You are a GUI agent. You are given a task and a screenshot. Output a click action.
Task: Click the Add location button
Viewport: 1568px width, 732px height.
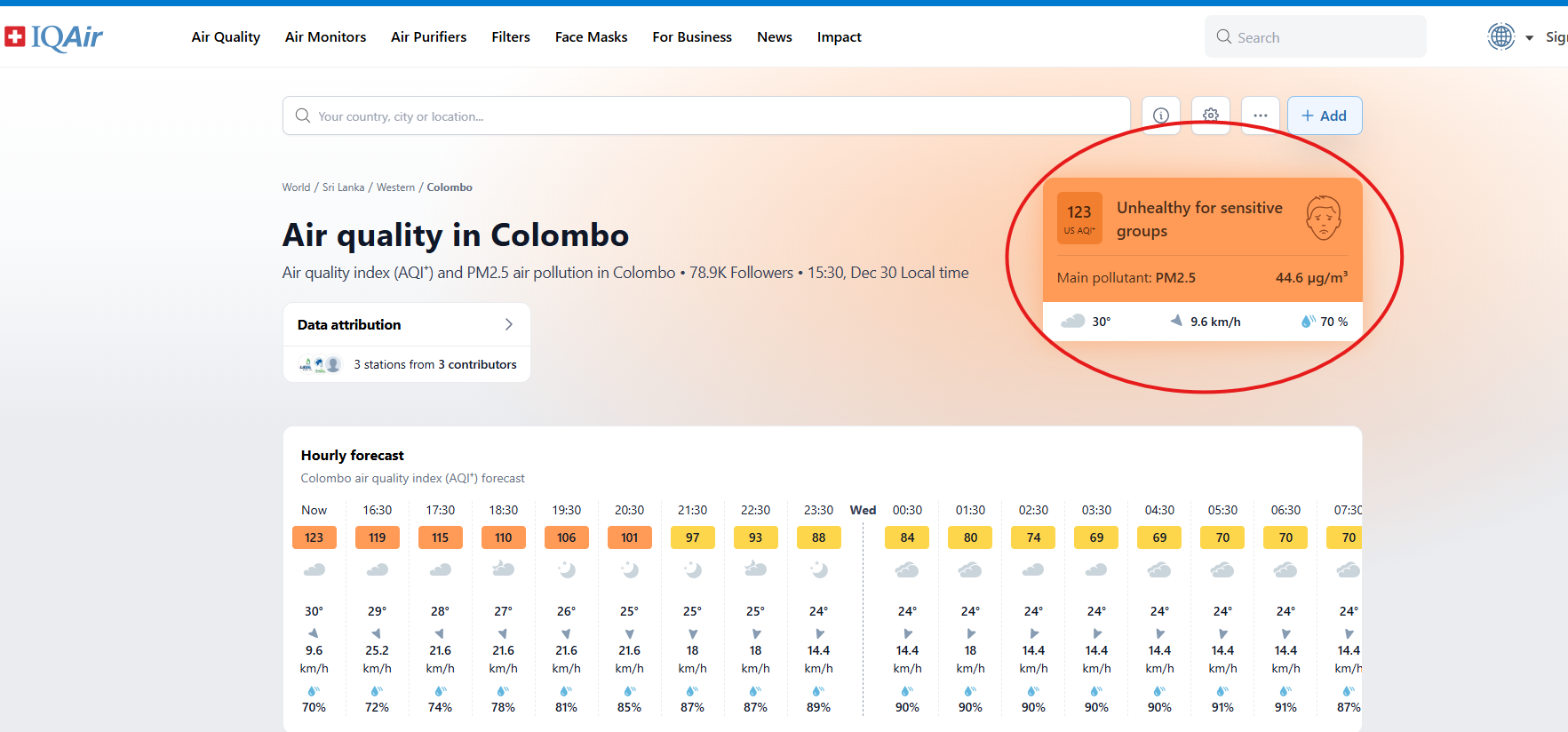point(1325,115)
